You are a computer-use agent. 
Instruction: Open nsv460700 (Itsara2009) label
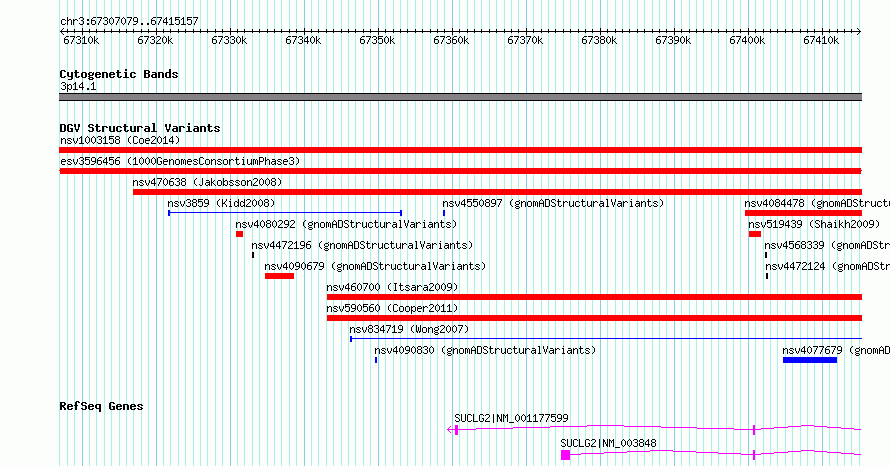(x=392, y=287)
